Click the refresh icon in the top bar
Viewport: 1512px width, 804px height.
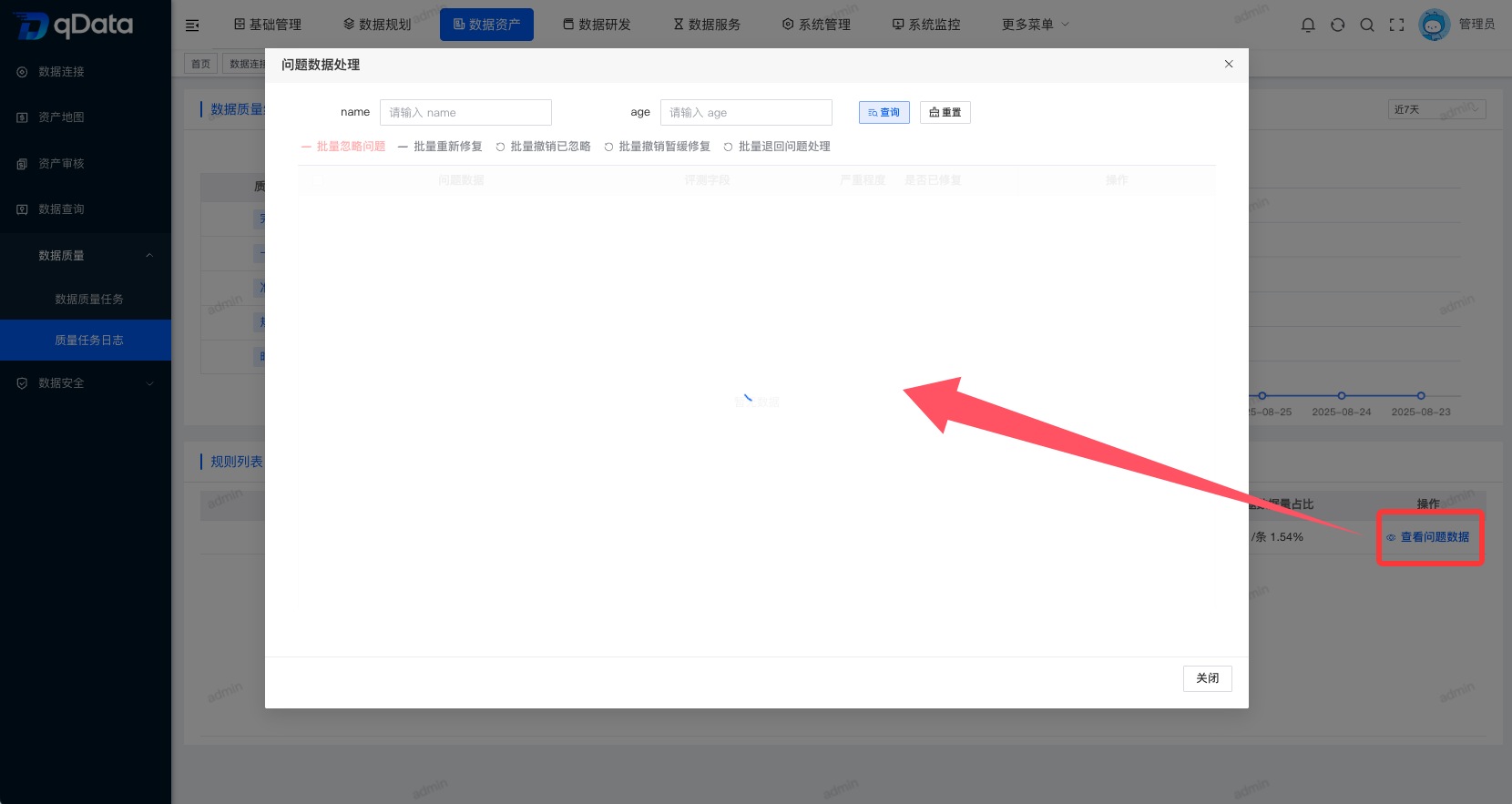pyautogui.click(x=1337, y=25)
